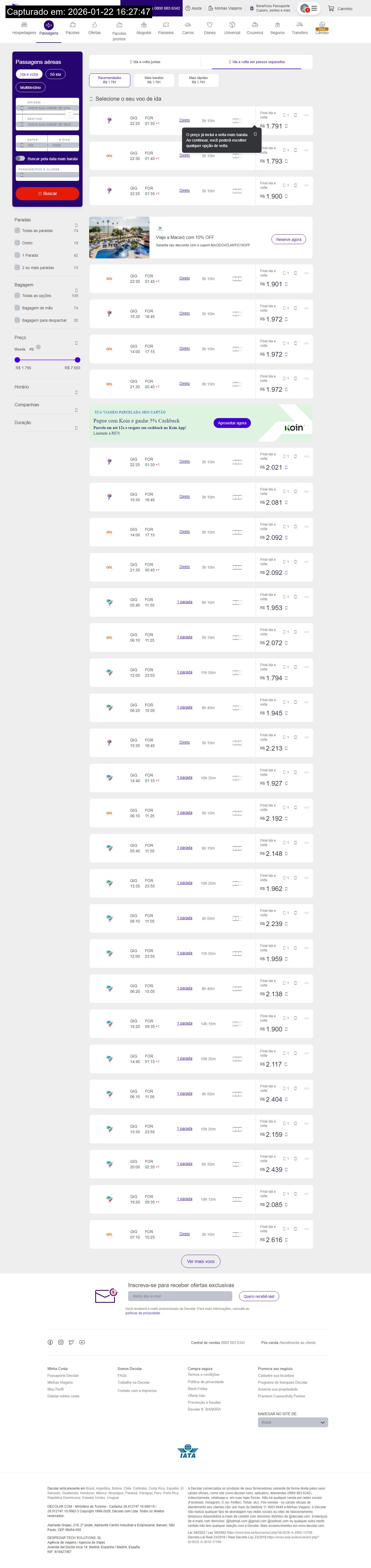Click the maximum price slider handle
The image size is (371, 1568).
point(78,360)
